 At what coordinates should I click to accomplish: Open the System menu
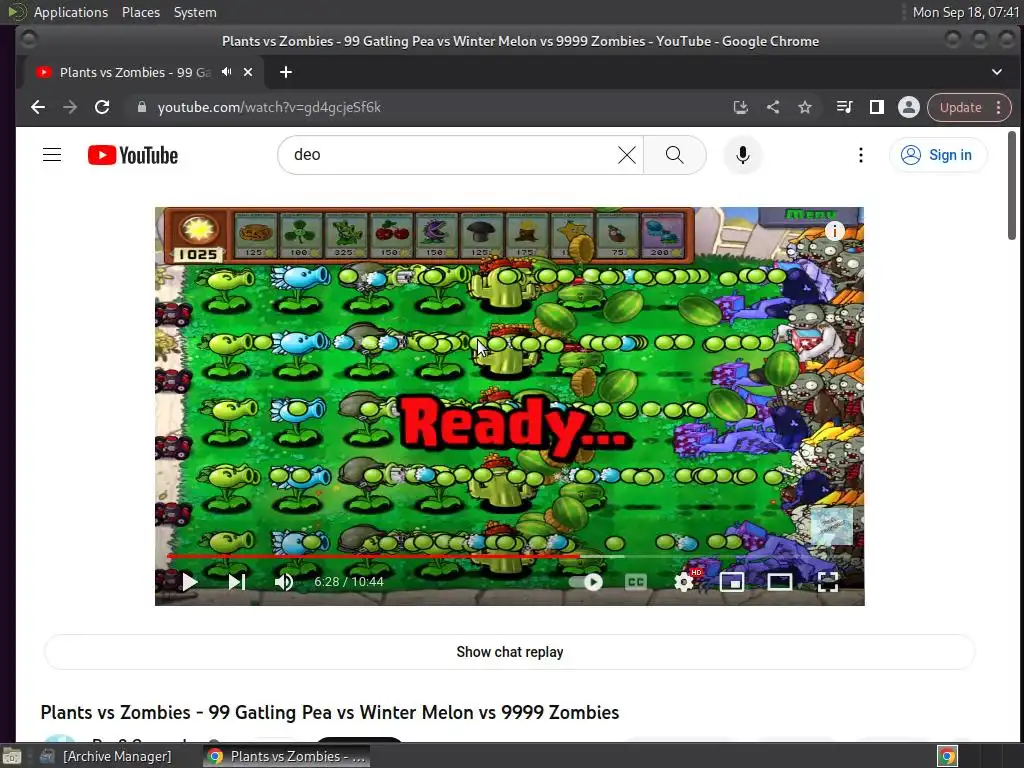click(x=195, y=12)
